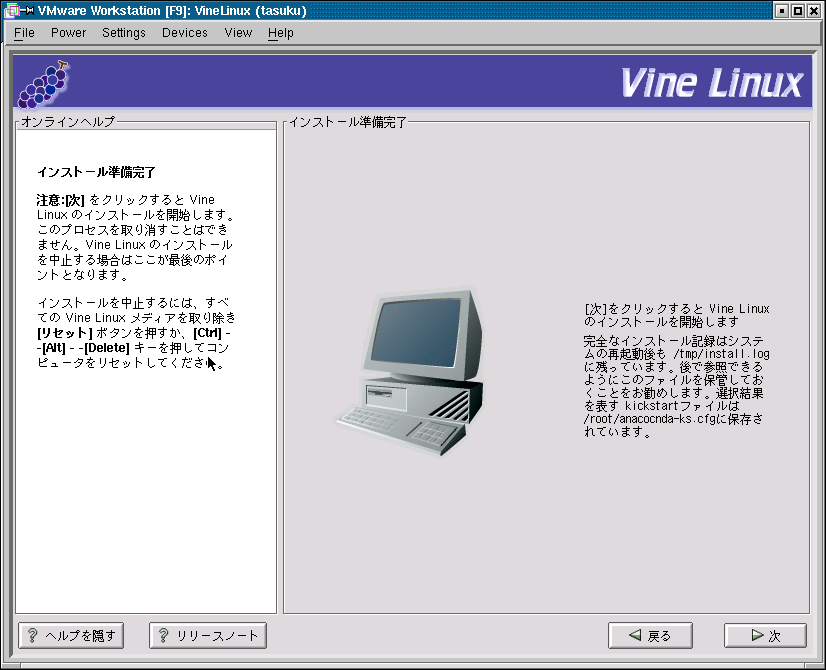Open the Devices menu
This screenshot has width=826, height=670.
[x=185, y=33]
